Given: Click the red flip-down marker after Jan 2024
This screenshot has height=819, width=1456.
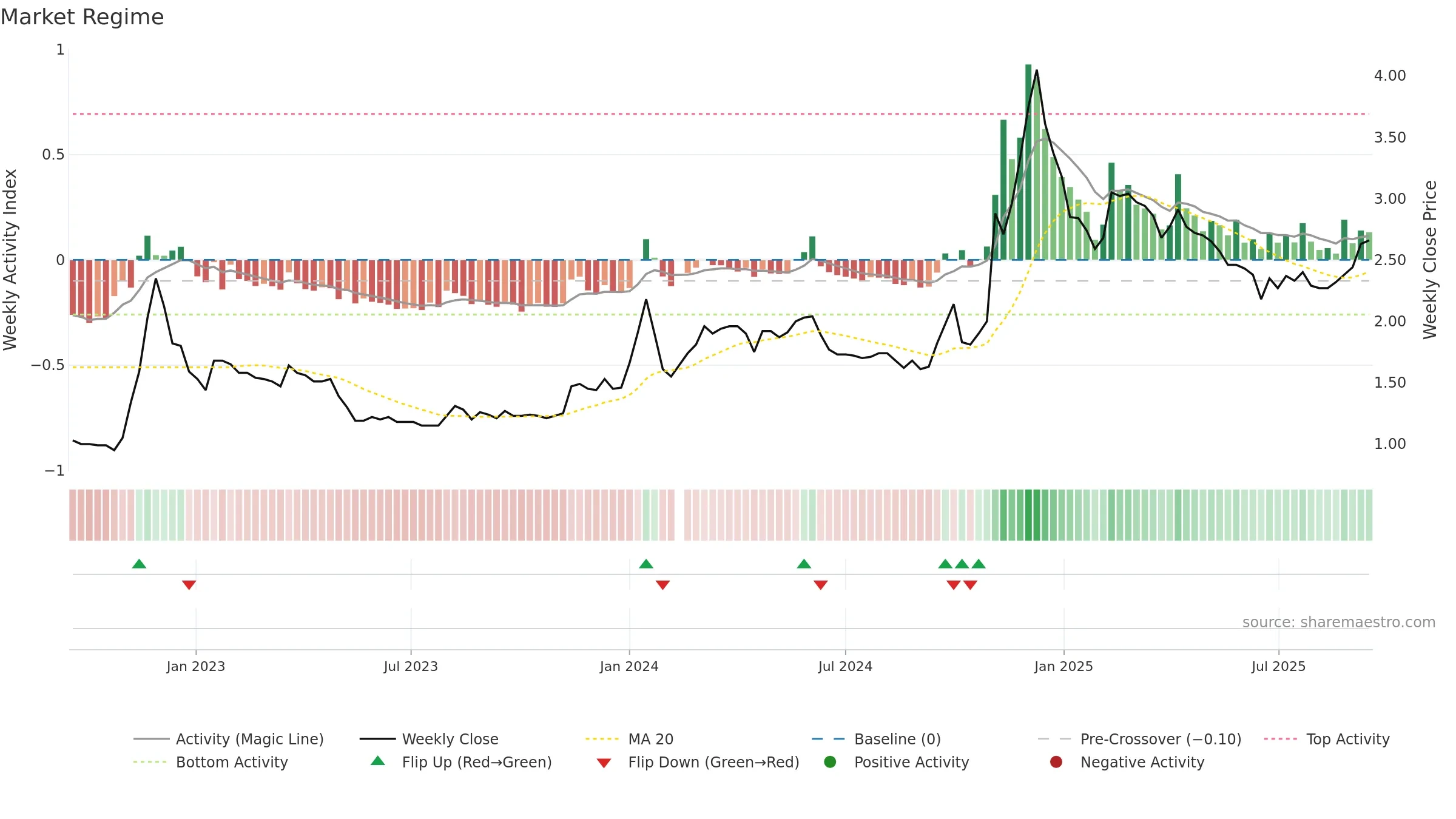Looking at the screenshot, I should pos(662,585).
